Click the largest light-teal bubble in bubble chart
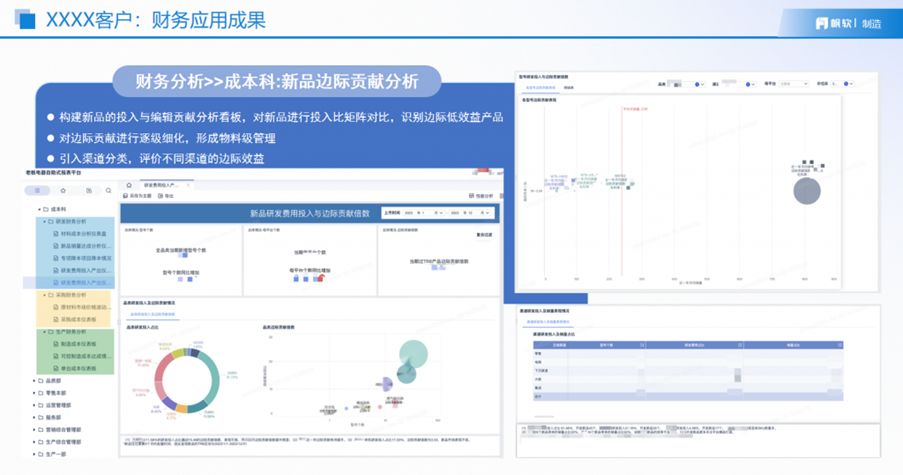The image size is (903, 475). point(413,354)
